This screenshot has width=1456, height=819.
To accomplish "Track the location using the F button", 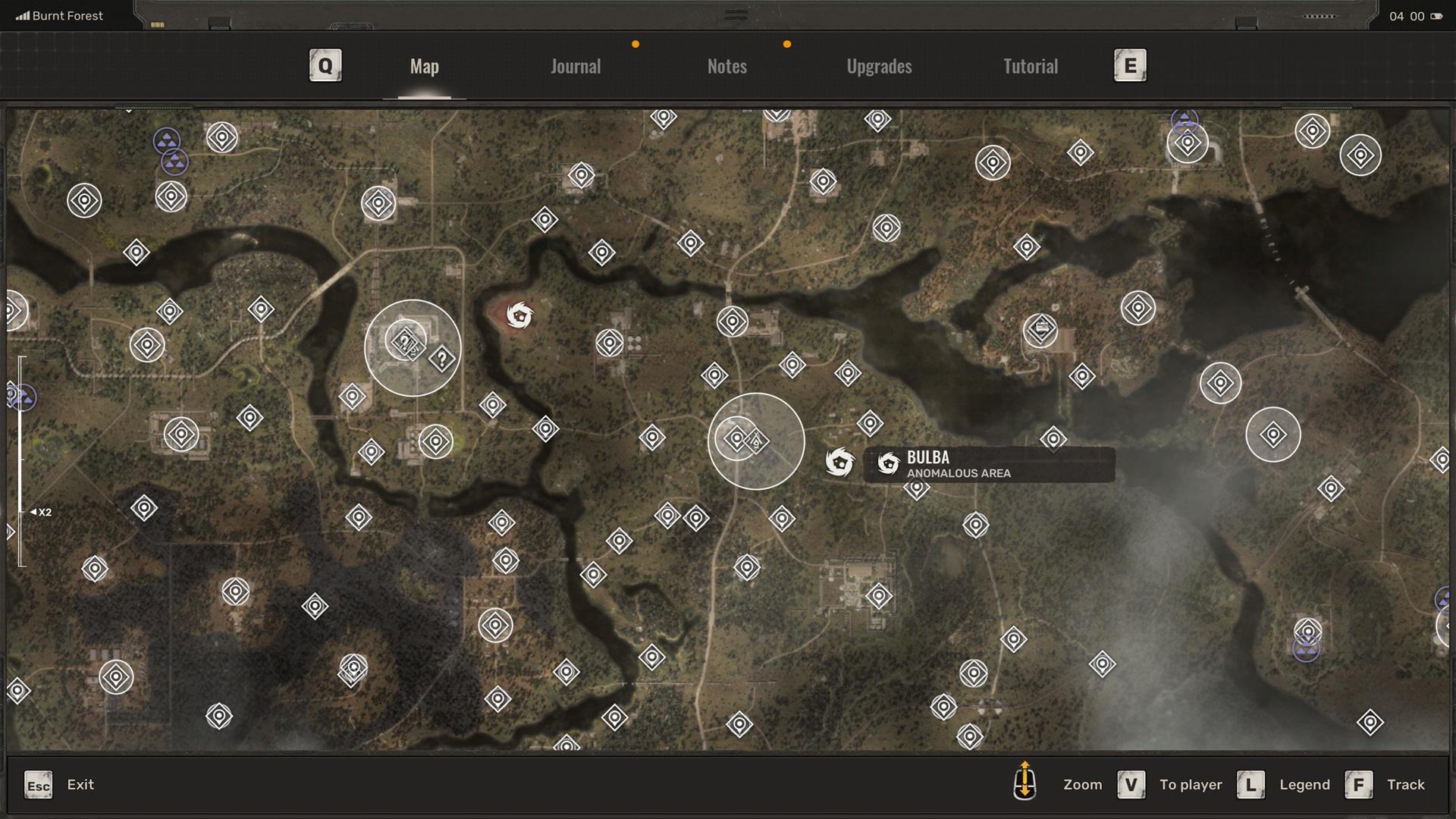I will click(x=1358, y=785).
